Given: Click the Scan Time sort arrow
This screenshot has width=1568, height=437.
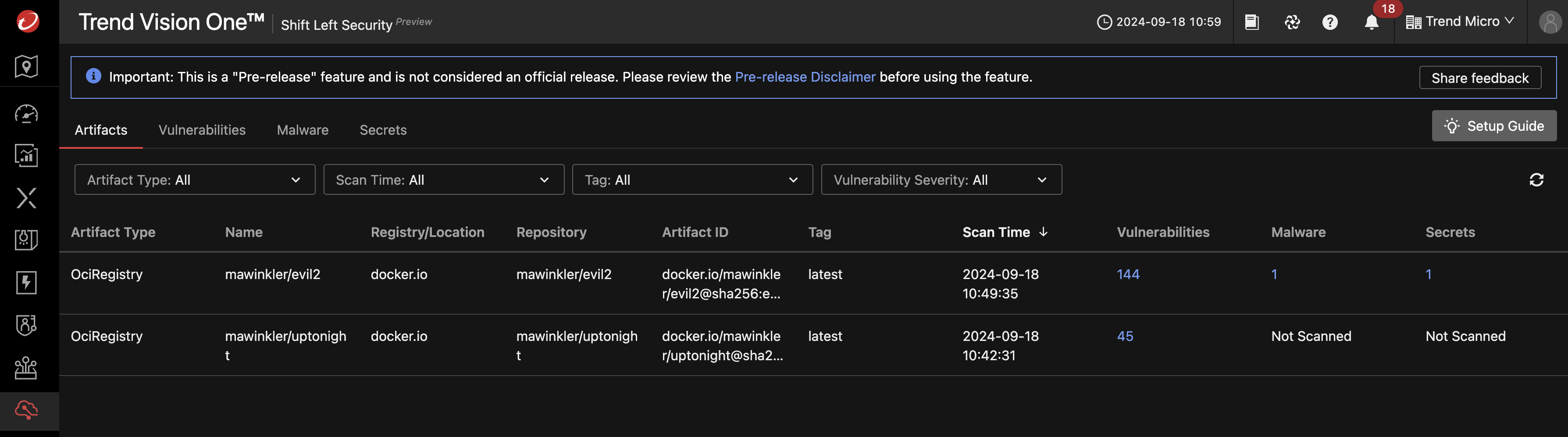Looking at the screenshot, I should [x=1043, y=232].
